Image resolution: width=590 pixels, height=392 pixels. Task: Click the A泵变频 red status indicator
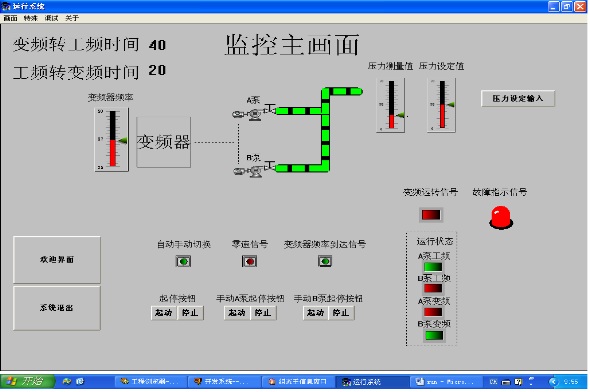click(x=433, y=312)
